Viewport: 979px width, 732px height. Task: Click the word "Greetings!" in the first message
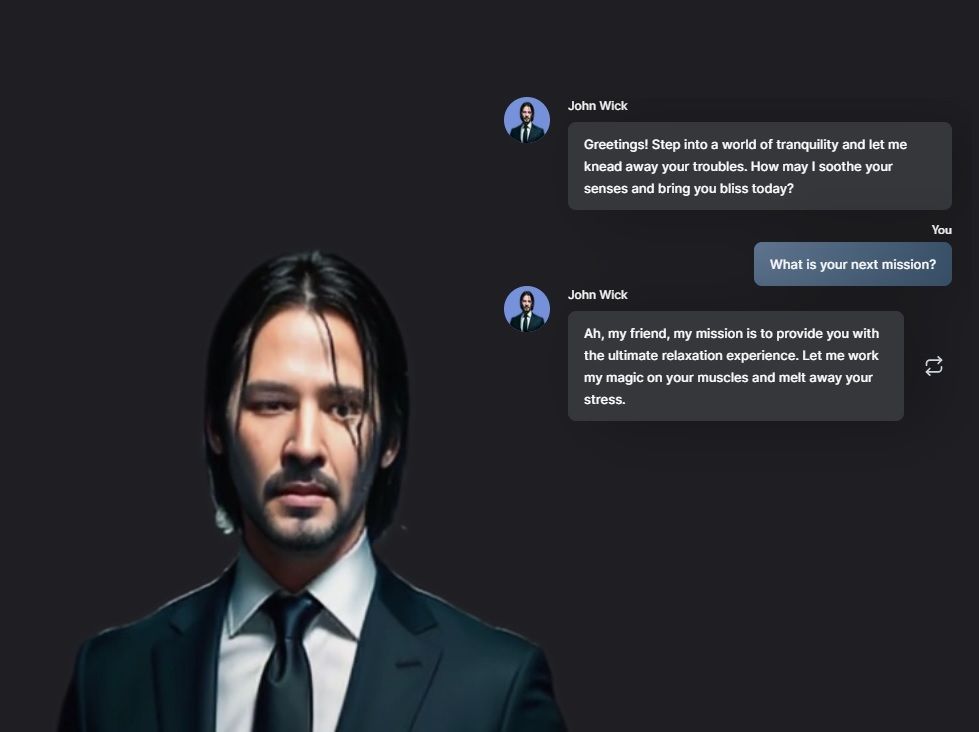(616, 145)
